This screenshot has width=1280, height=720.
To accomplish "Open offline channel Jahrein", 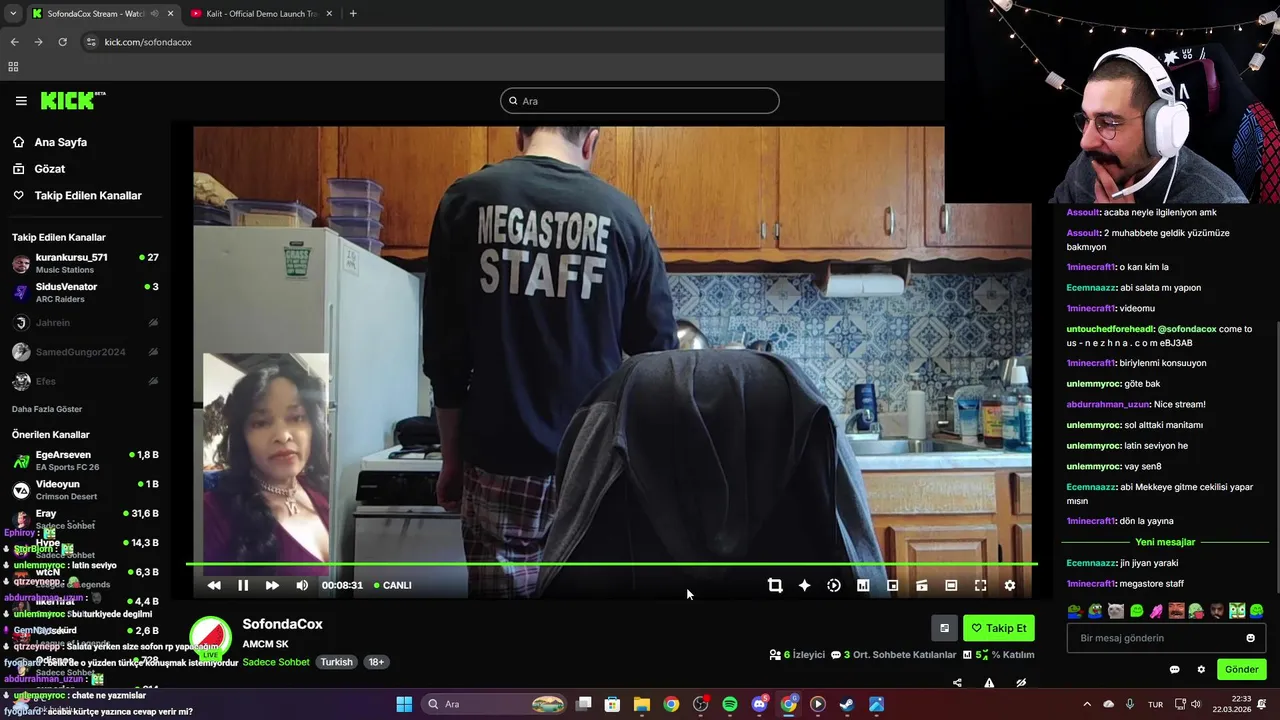I will tap(85, 323).
